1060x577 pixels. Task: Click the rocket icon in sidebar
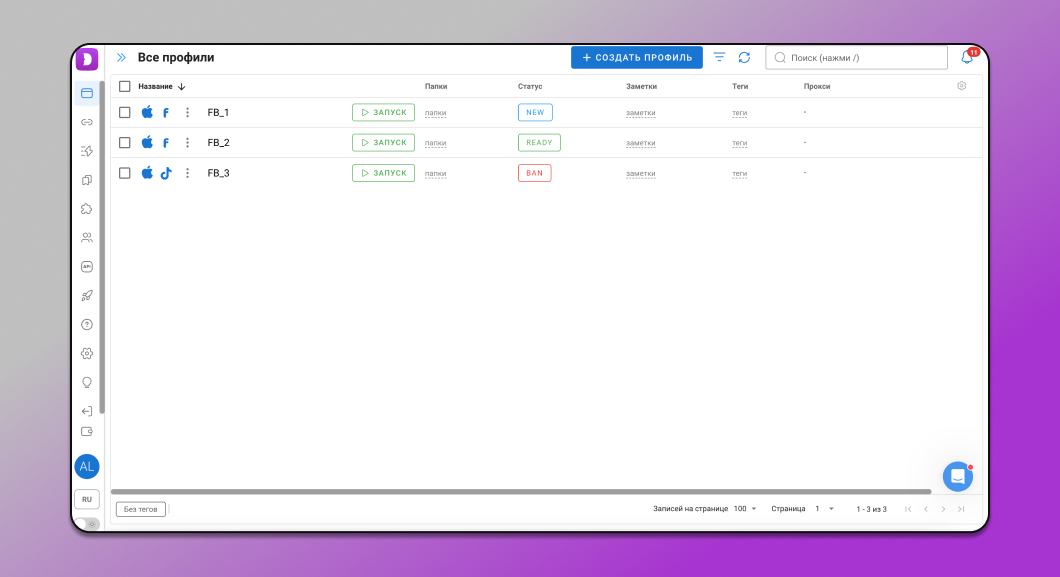87,296
